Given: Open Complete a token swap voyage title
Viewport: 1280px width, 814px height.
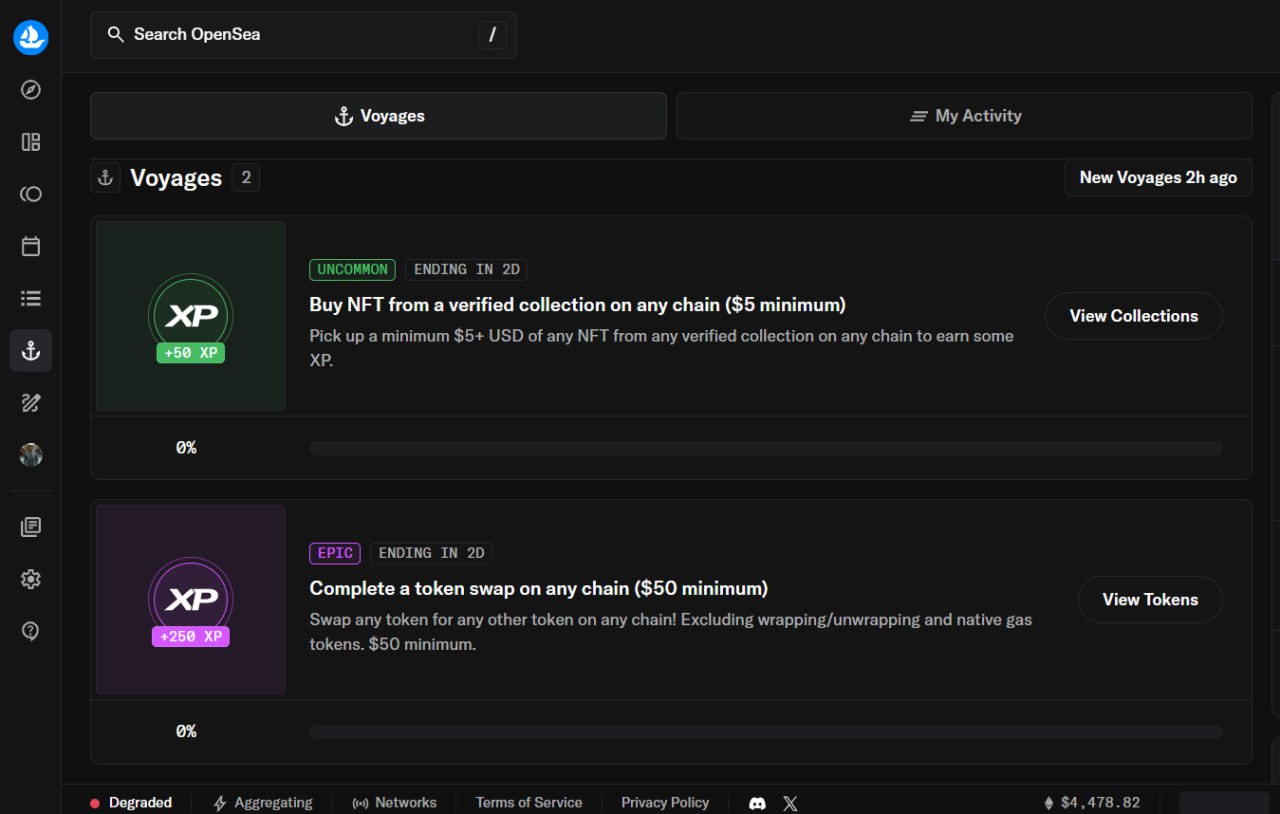Looking at the screenshot, I should (538, 588).
